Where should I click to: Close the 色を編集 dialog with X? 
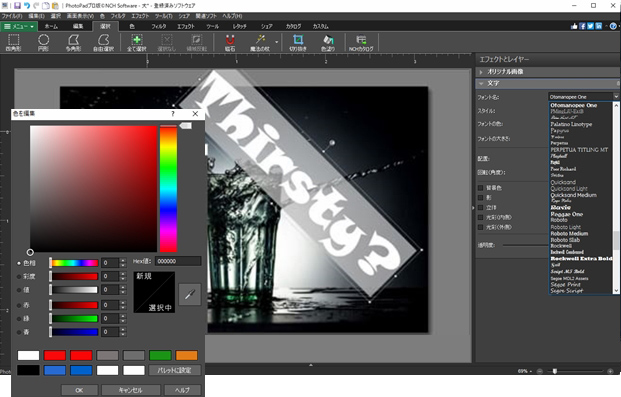pos(195,114)
